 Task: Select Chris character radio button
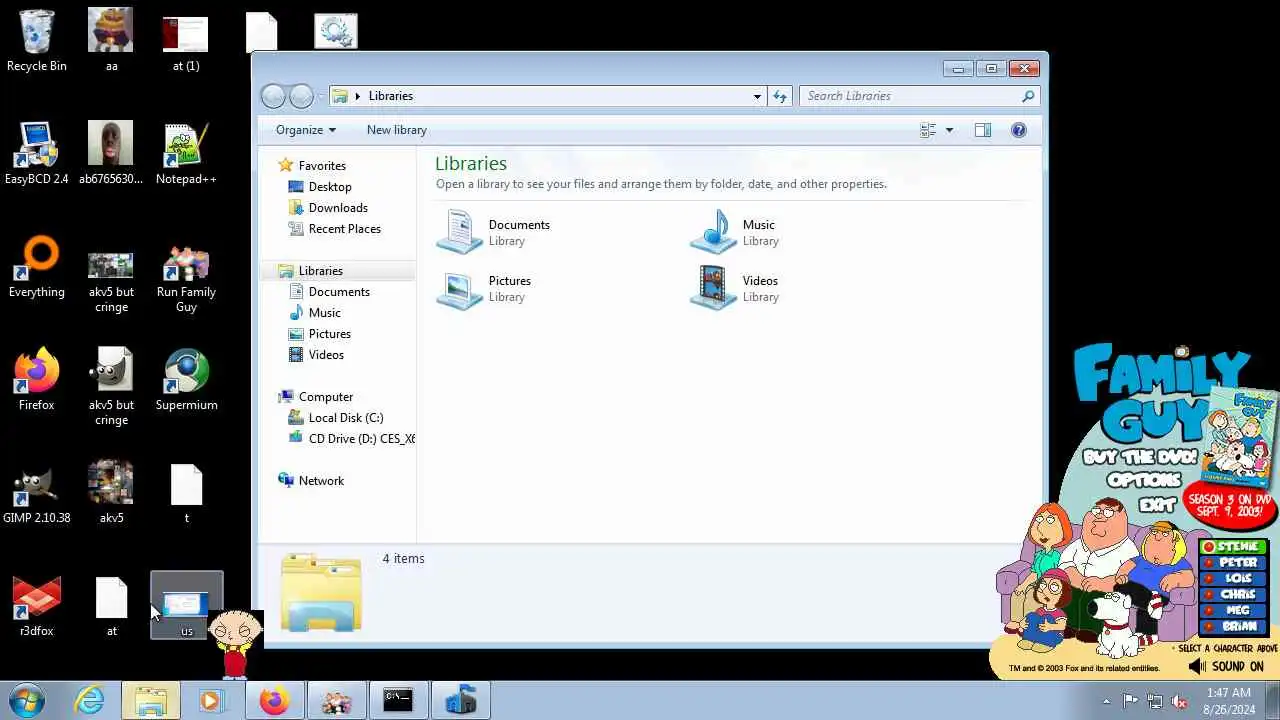(x=1209, y=595)
